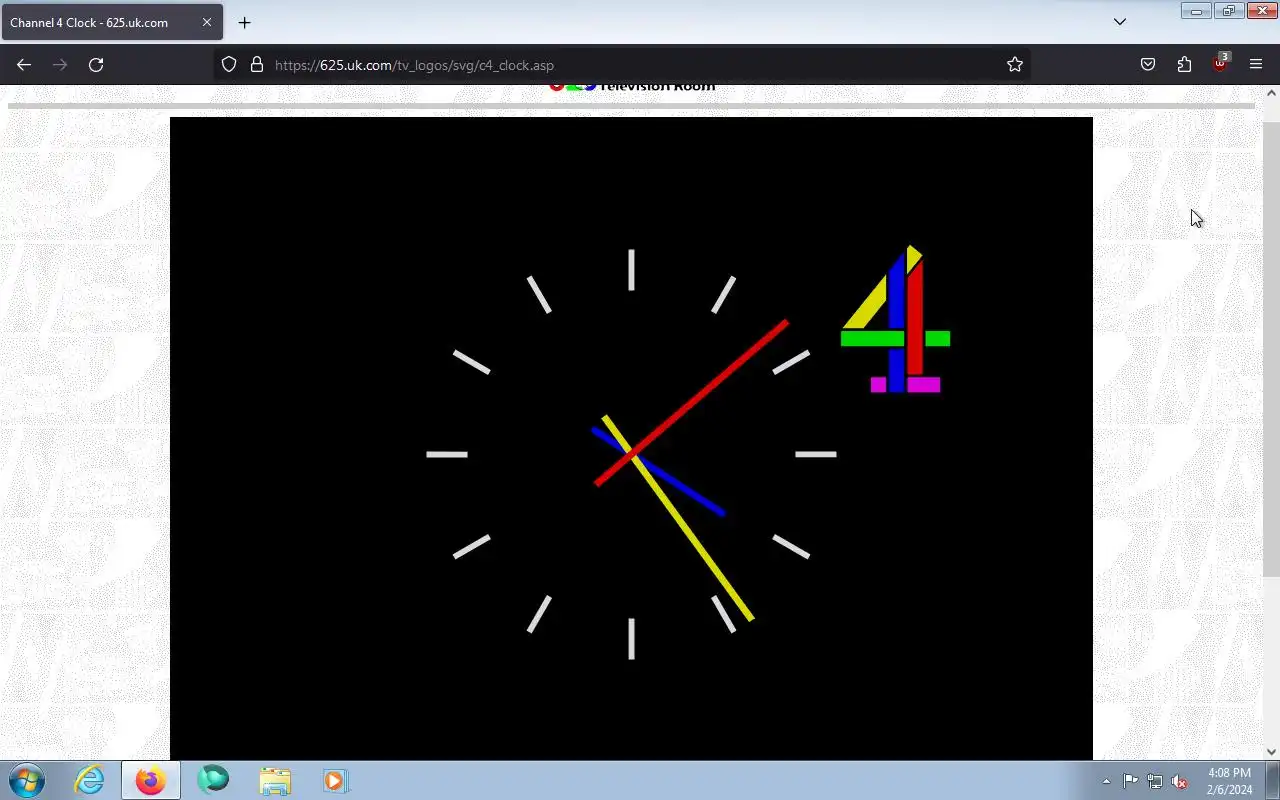Click the muted volume speaker icon

[x=1180, y=781]
